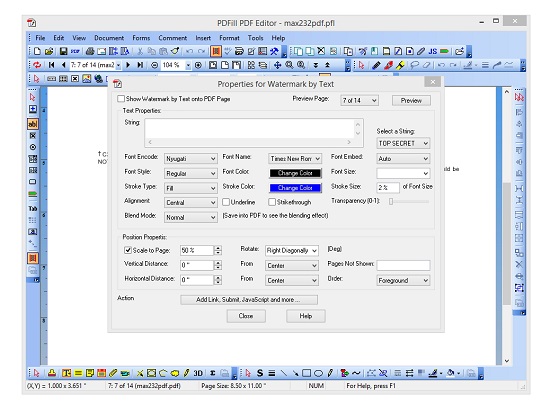The width and height of the screenshot is (550, 414).
Task: Click the Preview button
Action: [x=411, y=101]
